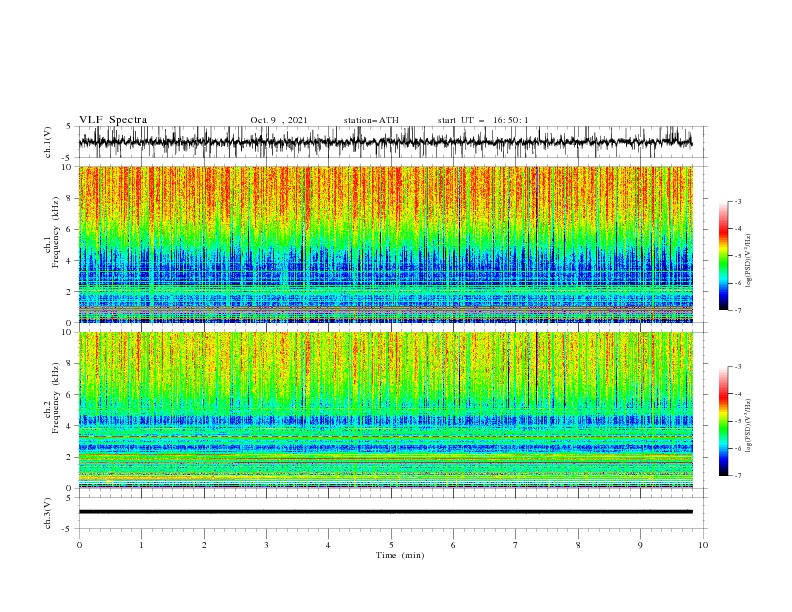Viewport: 792px width, 612px height.
Task: Click the "ch.3(V)" vertical axis label
Action: (x=48, y=513)
